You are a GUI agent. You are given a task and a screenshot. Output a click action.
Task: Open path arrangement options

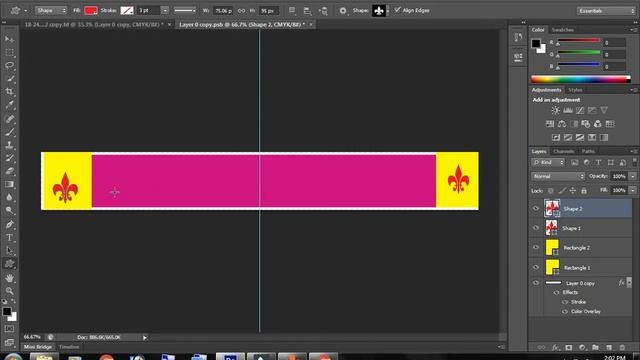pos(323,11)
